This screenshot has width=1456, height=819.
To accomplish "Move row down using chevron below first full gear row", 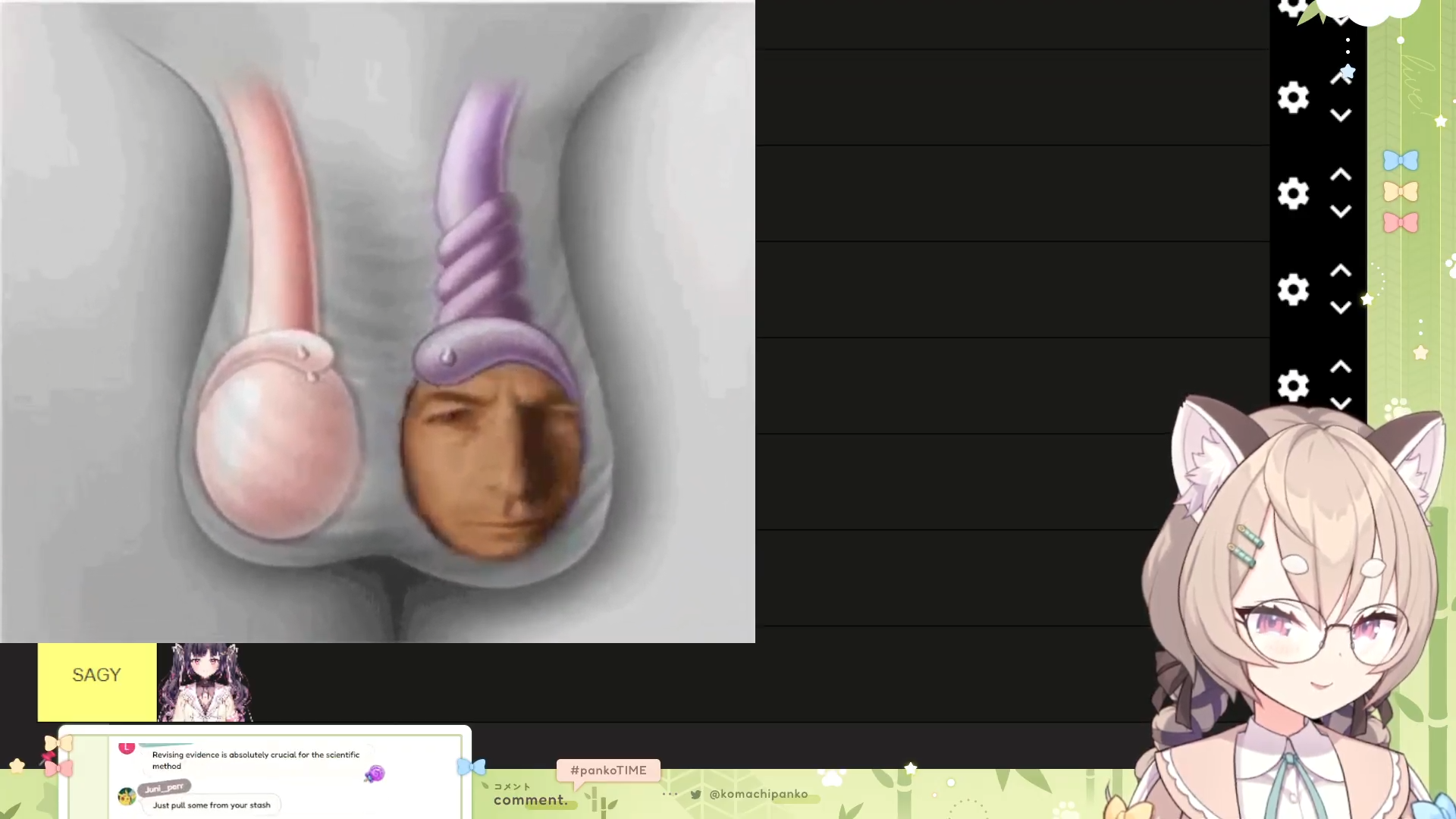I will pos(1340,116).
